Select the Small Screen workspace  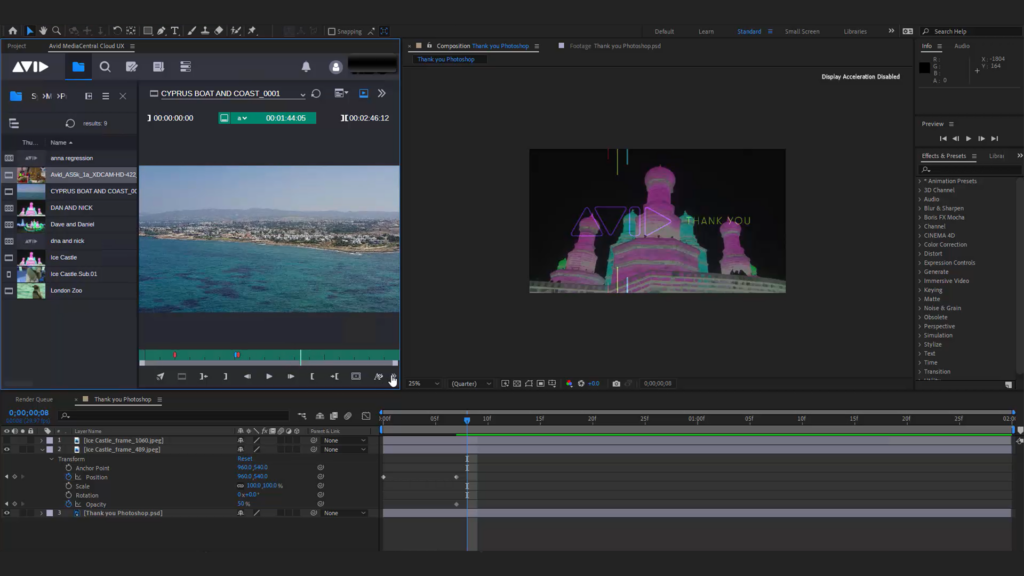pos(802,31)
